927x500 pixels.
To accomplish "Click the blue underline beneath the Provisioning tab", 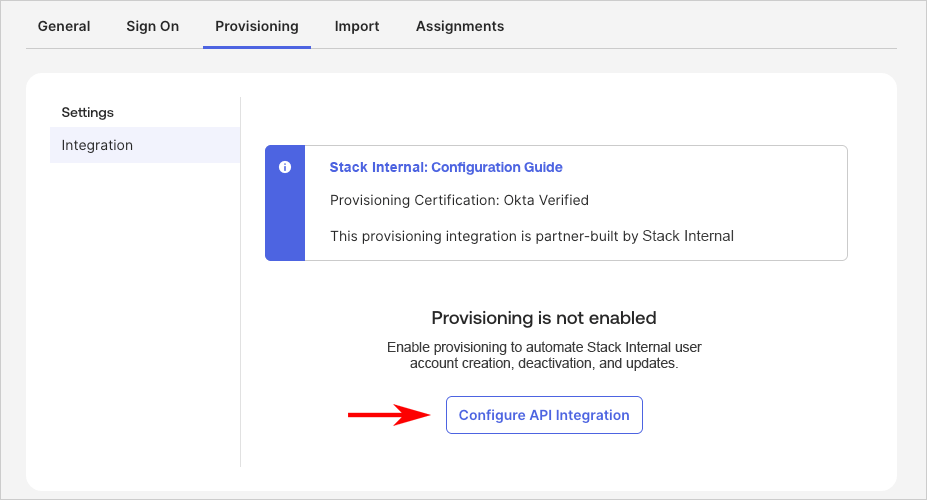I will click(257, 46).
